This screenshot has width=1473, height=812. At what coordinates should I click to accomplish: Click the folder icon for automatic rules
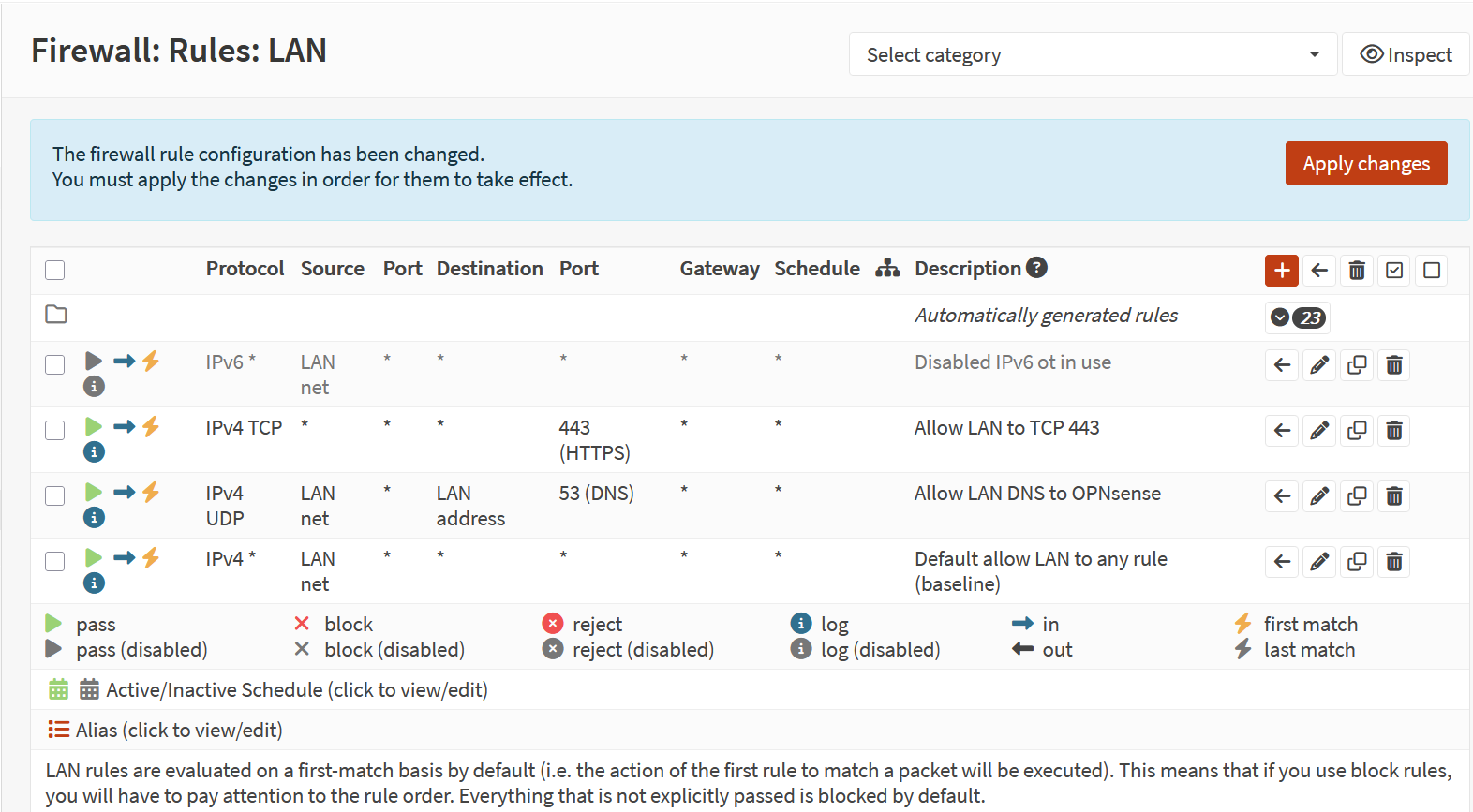(x=56, y=315)
